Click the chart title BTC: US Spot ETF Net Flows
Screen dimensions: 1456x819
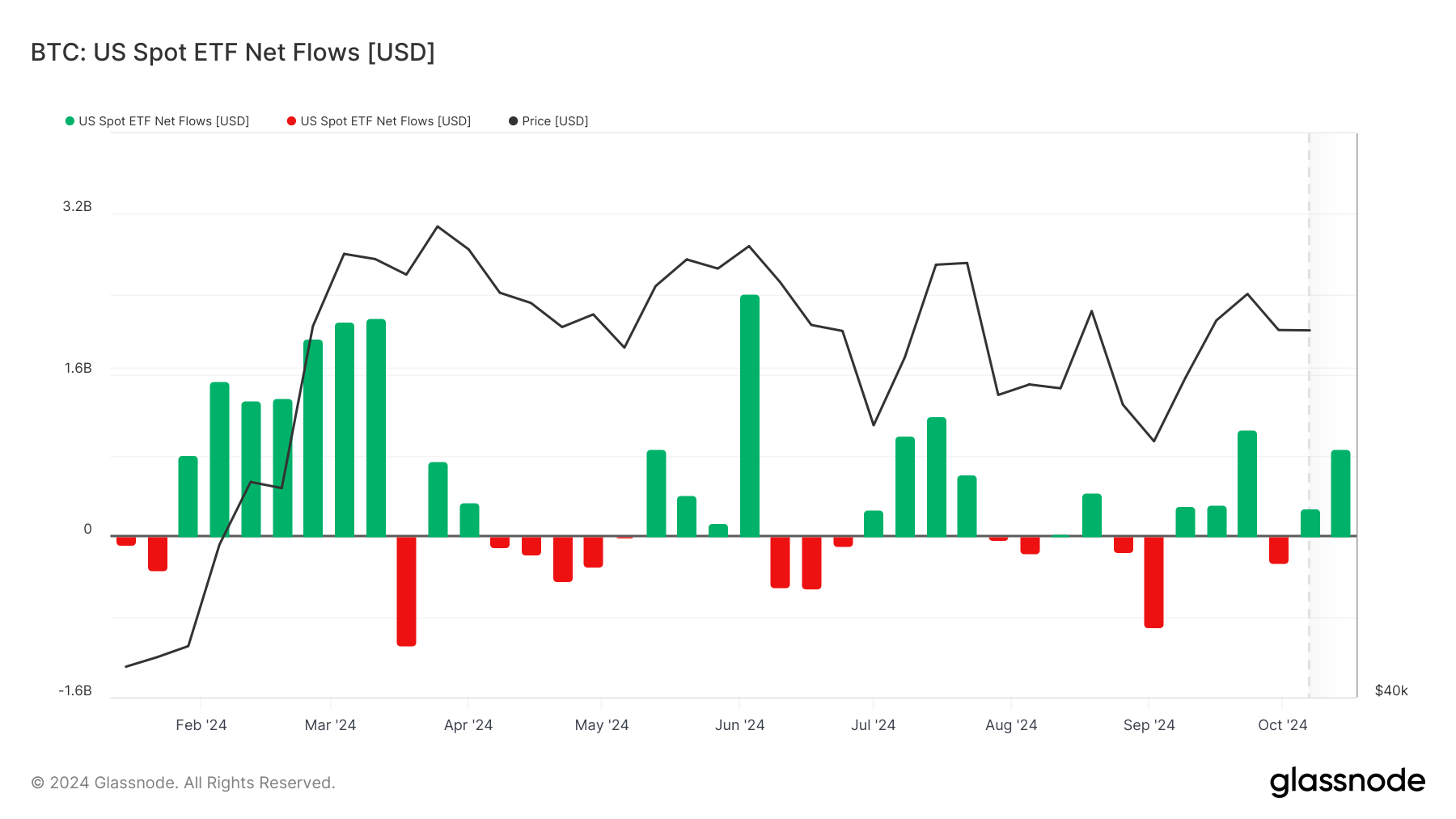[233, 53]
